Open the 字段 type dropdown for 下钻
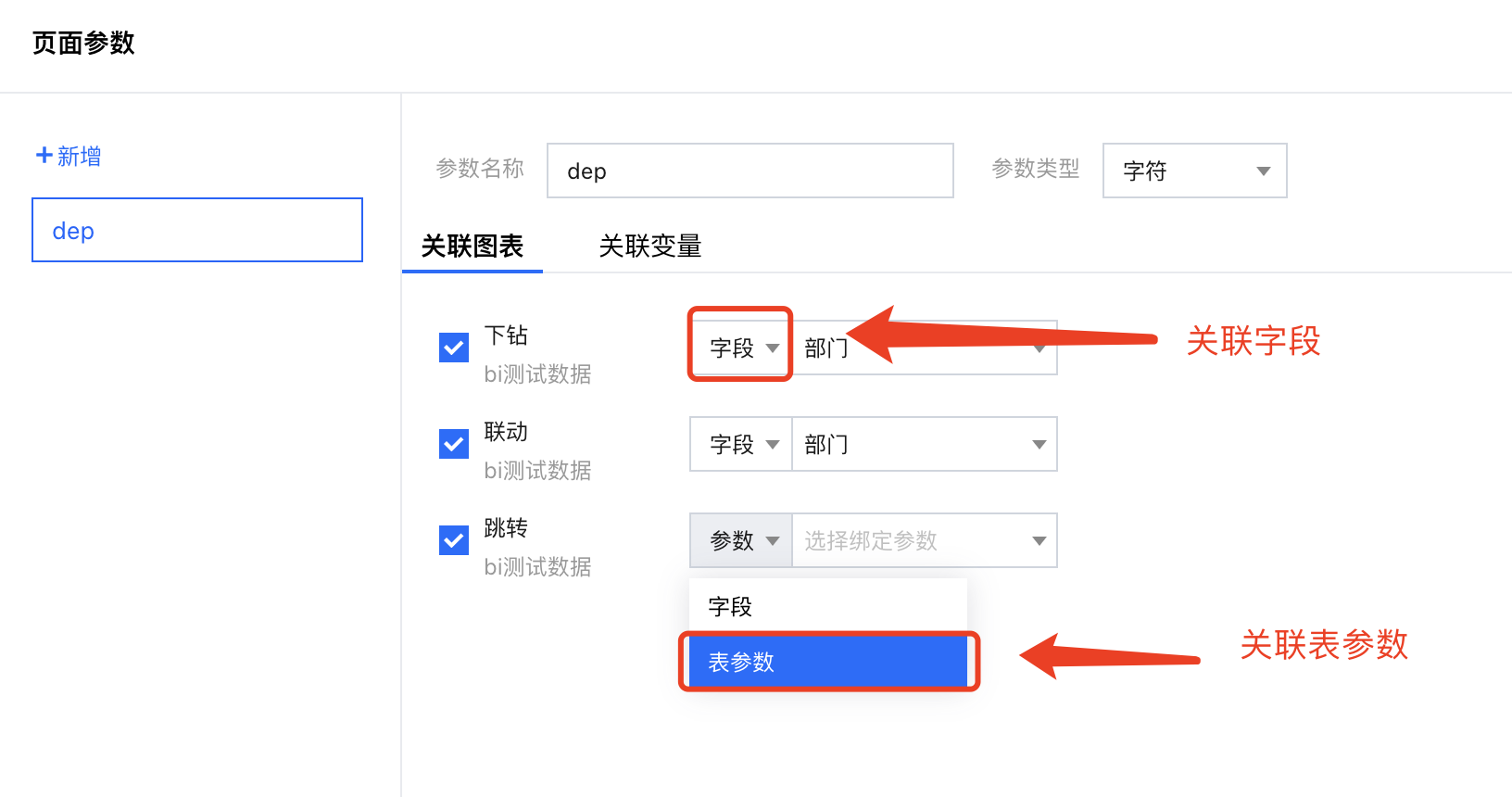This screenshot has height=797, width=1512. pos(741,348)
